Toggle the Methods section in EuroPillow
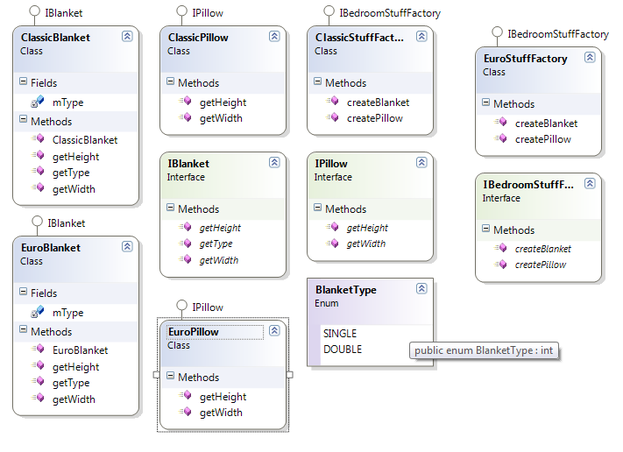The width and height of the screenshot is (623, 452). pos(171,377)
